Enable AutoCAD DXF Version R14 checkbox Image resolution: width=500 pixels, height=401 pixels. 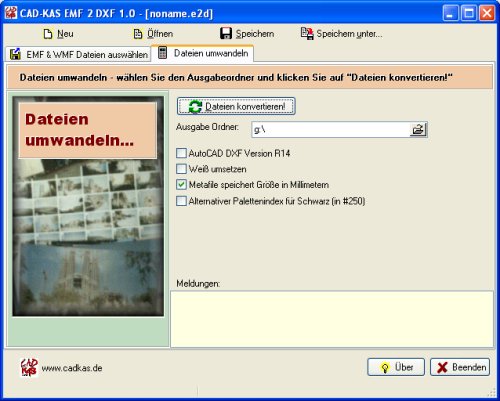(181, 153)
